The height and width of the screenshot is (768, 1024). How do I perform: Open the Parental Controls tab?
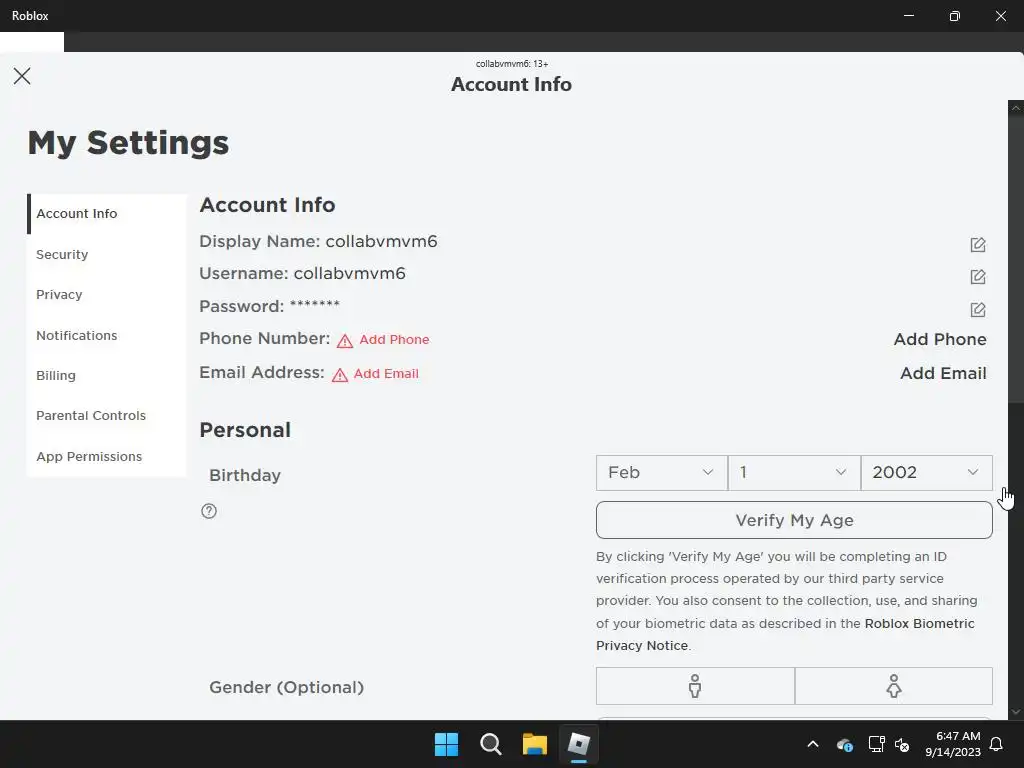coord(106,415)
